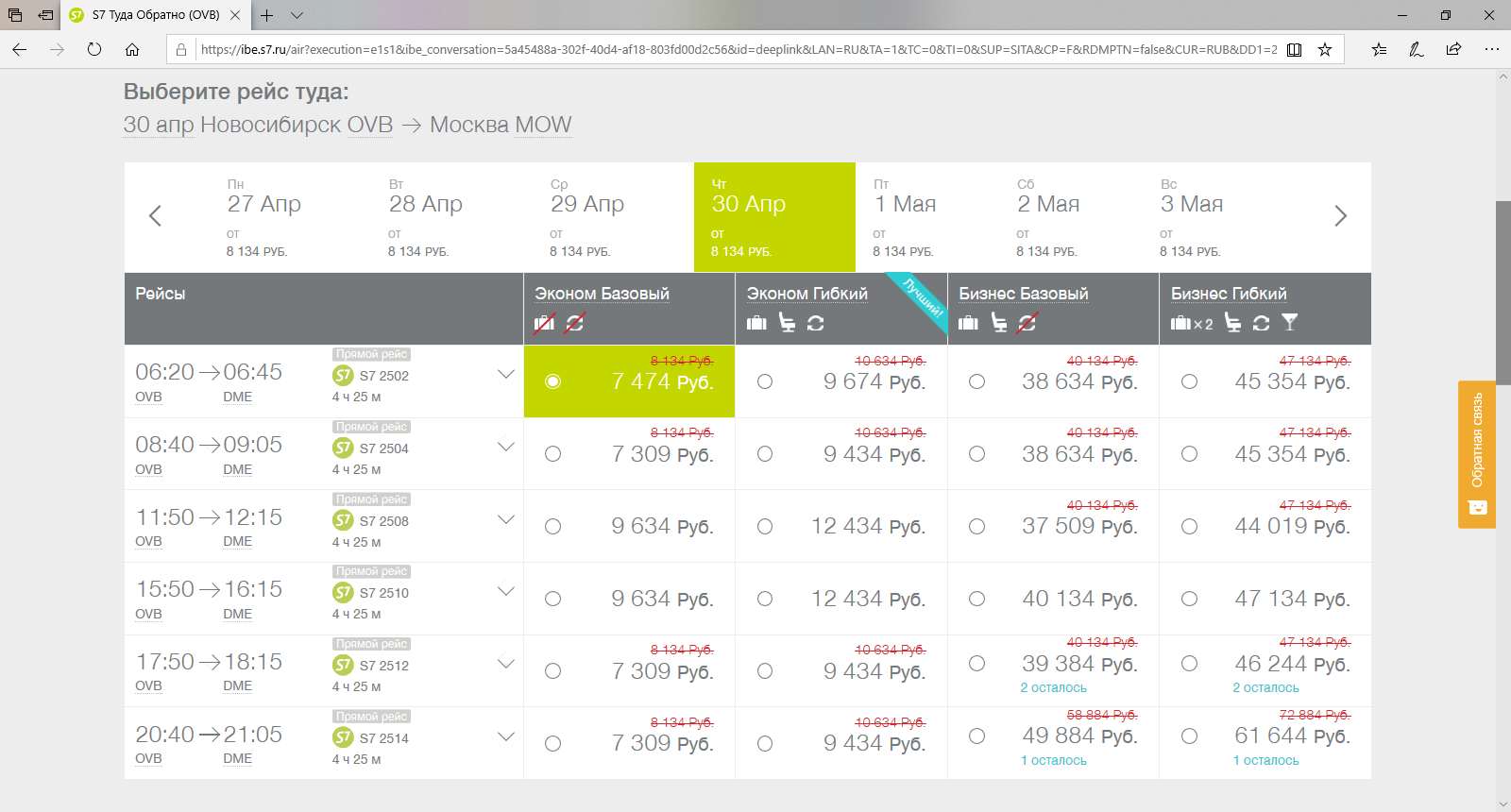Open Бизнес Гибкий fare description link
This screenshot has height=812, width=1511.
(x=1229, y=294)
